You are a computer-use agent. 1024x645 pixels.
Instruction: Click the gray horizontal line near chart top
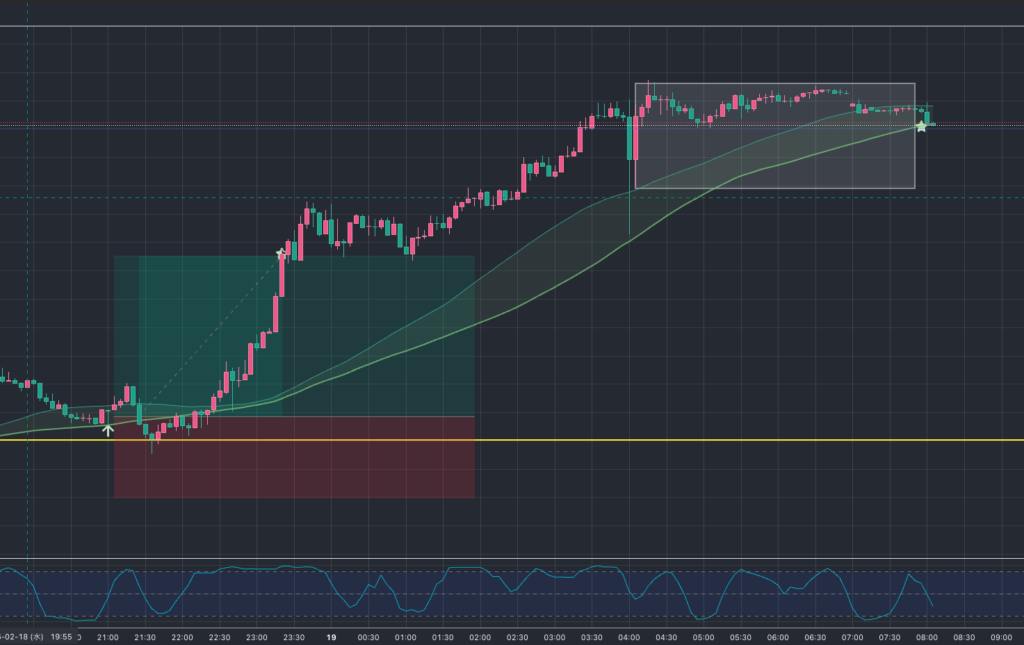(x=500, y=26)
